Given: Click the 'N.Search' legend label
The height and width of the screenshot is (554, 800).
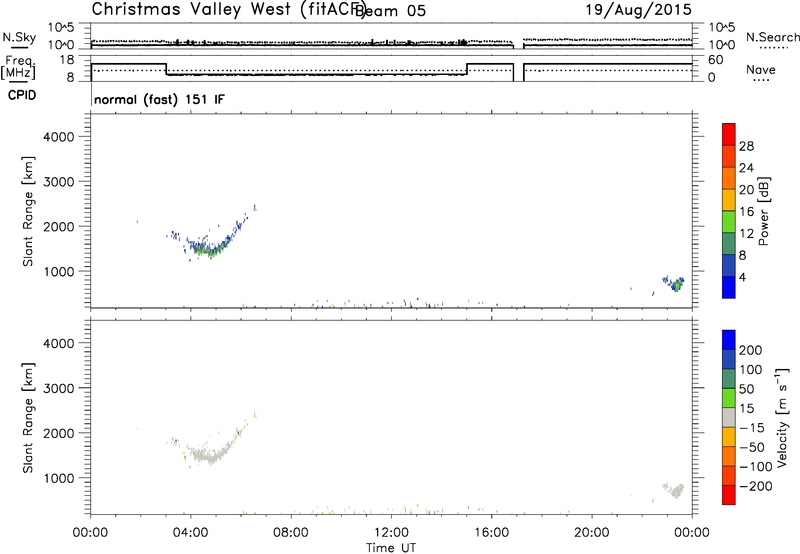Looking at the screenshot, I should (772, 37).
